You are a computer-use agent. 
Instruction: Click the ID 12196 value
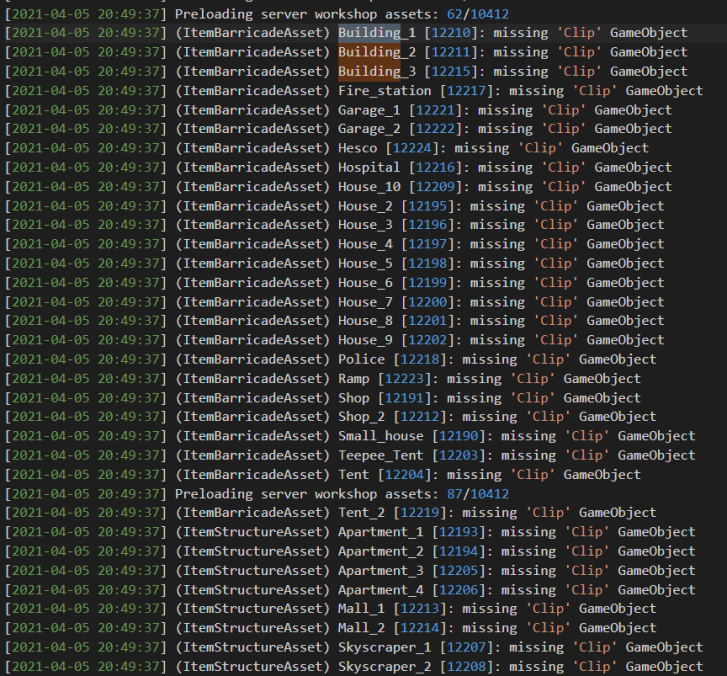pyautogui.click(x=427, y=225)
